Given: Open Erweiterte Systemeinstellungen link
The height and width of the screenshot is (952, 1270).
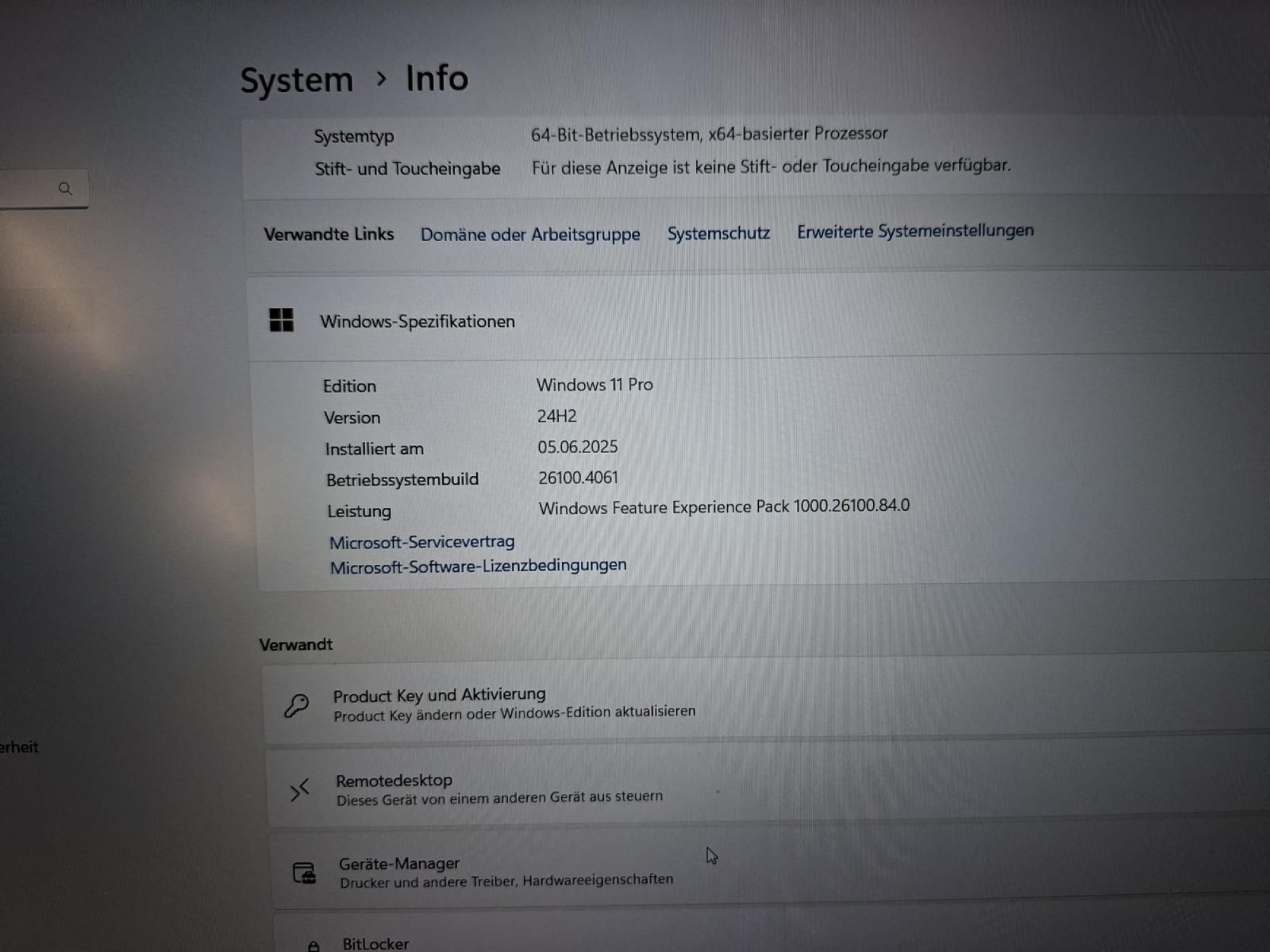Looking at the screenshot, I should pyautogui.click(x=914, y=231).
